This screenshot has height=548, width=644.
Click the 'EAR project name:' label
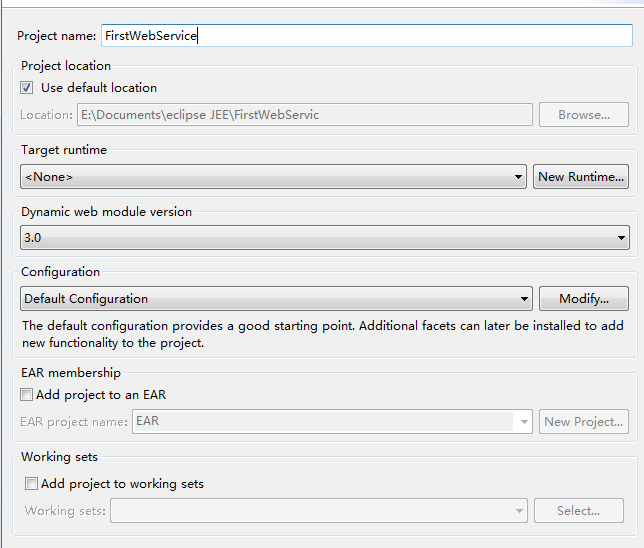pyautogui.click(x=74, y=422)
